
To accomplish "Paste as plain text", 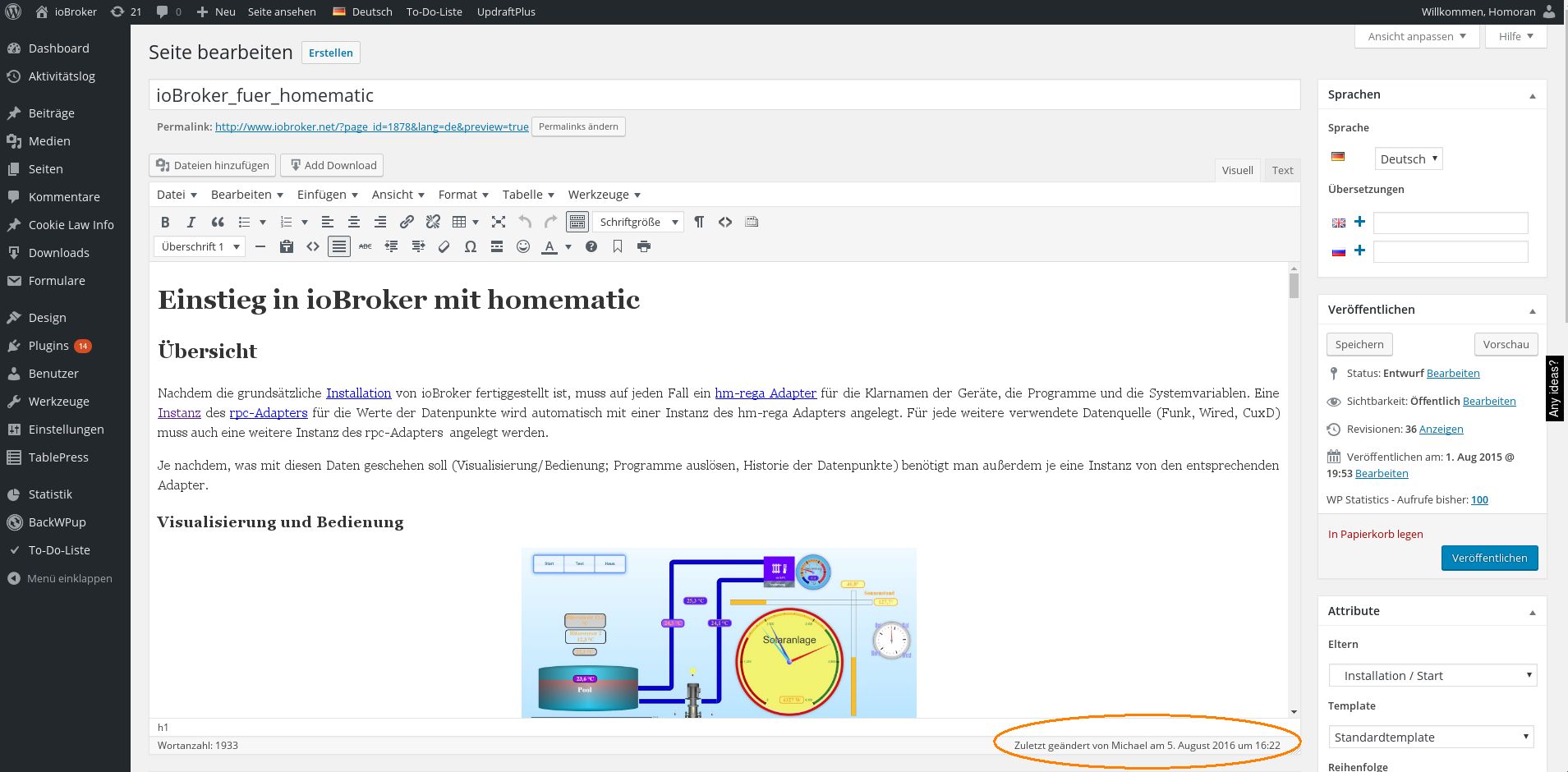I will [x=287, y=246].
